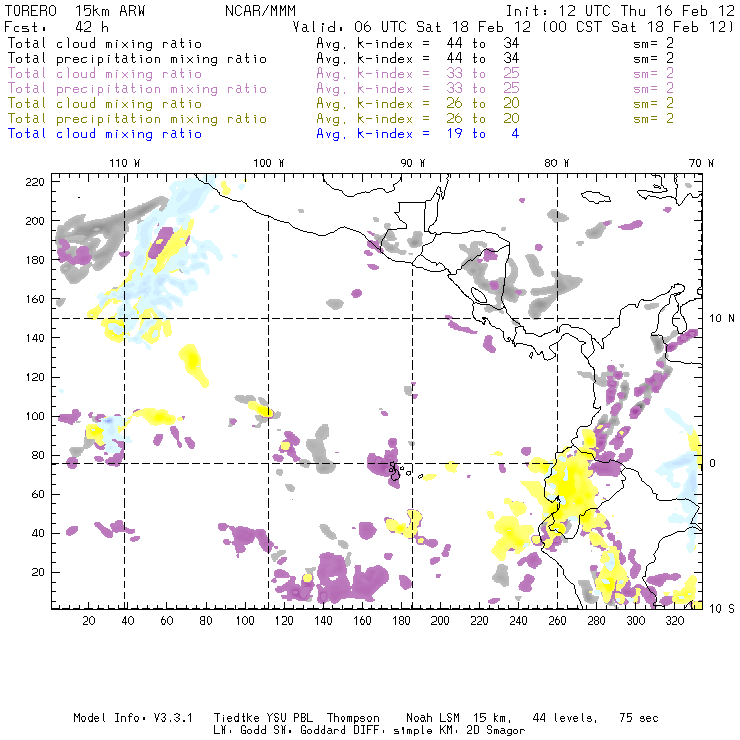Select the "Thompson" microphysics label in the footer
The height and width of the screenshot is (740, 740).
353,718
